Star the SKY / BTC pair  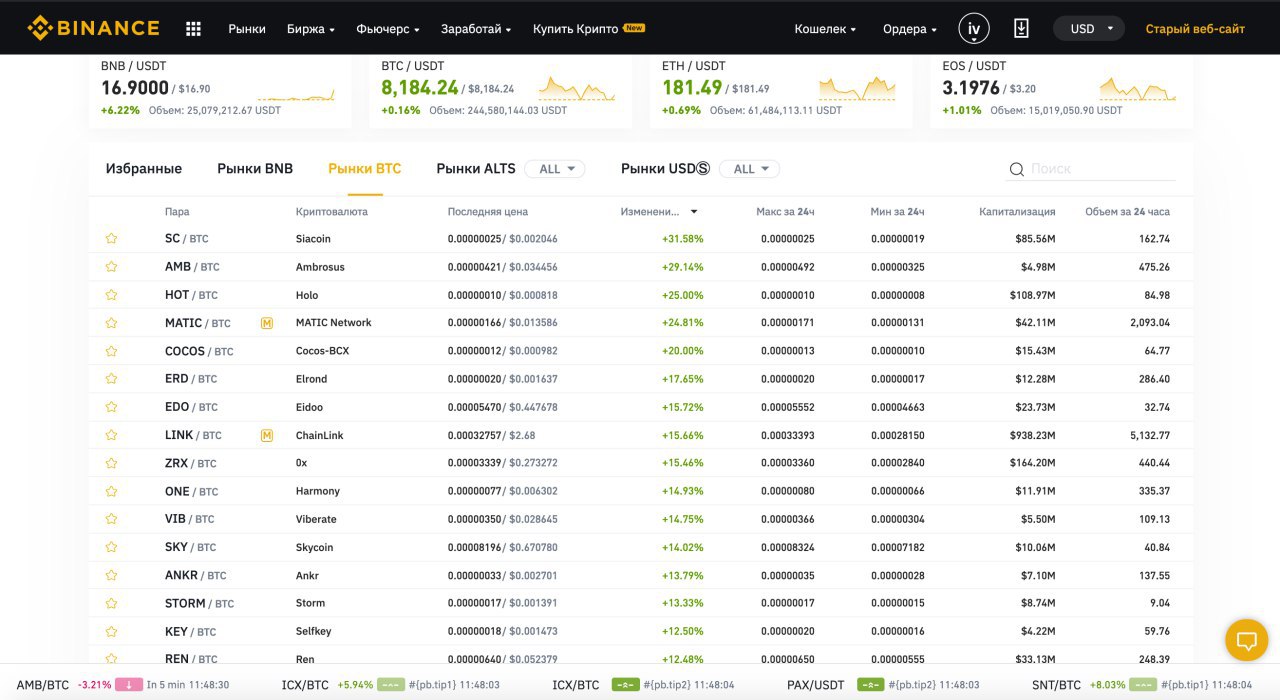[x=112, y=547]
